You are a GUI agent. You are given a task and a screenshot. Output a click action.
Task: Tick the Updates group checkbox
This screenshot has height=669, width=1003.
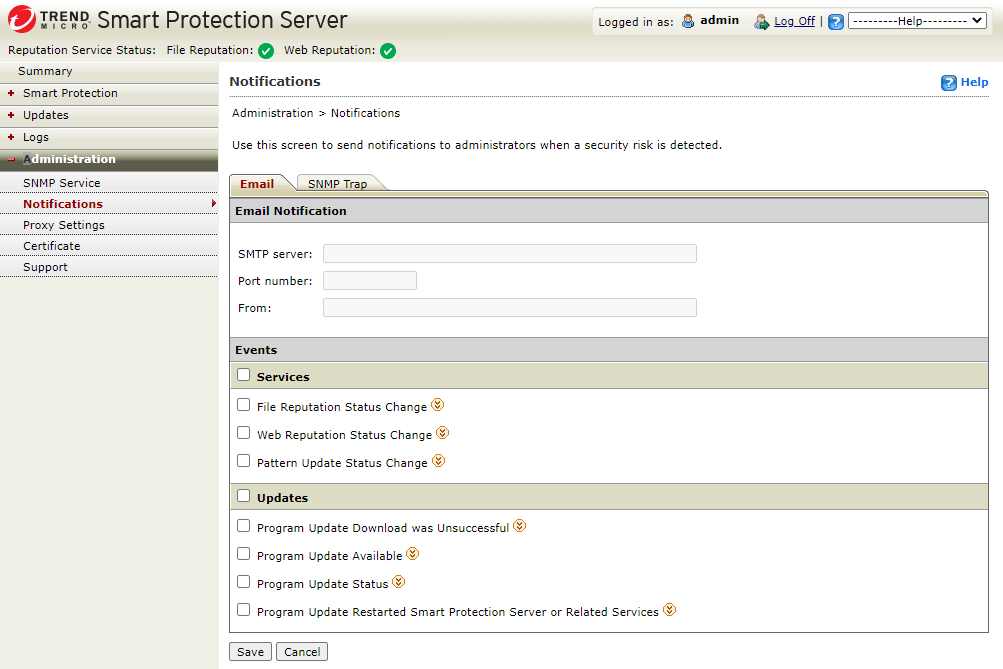click(x=243, y=496)
